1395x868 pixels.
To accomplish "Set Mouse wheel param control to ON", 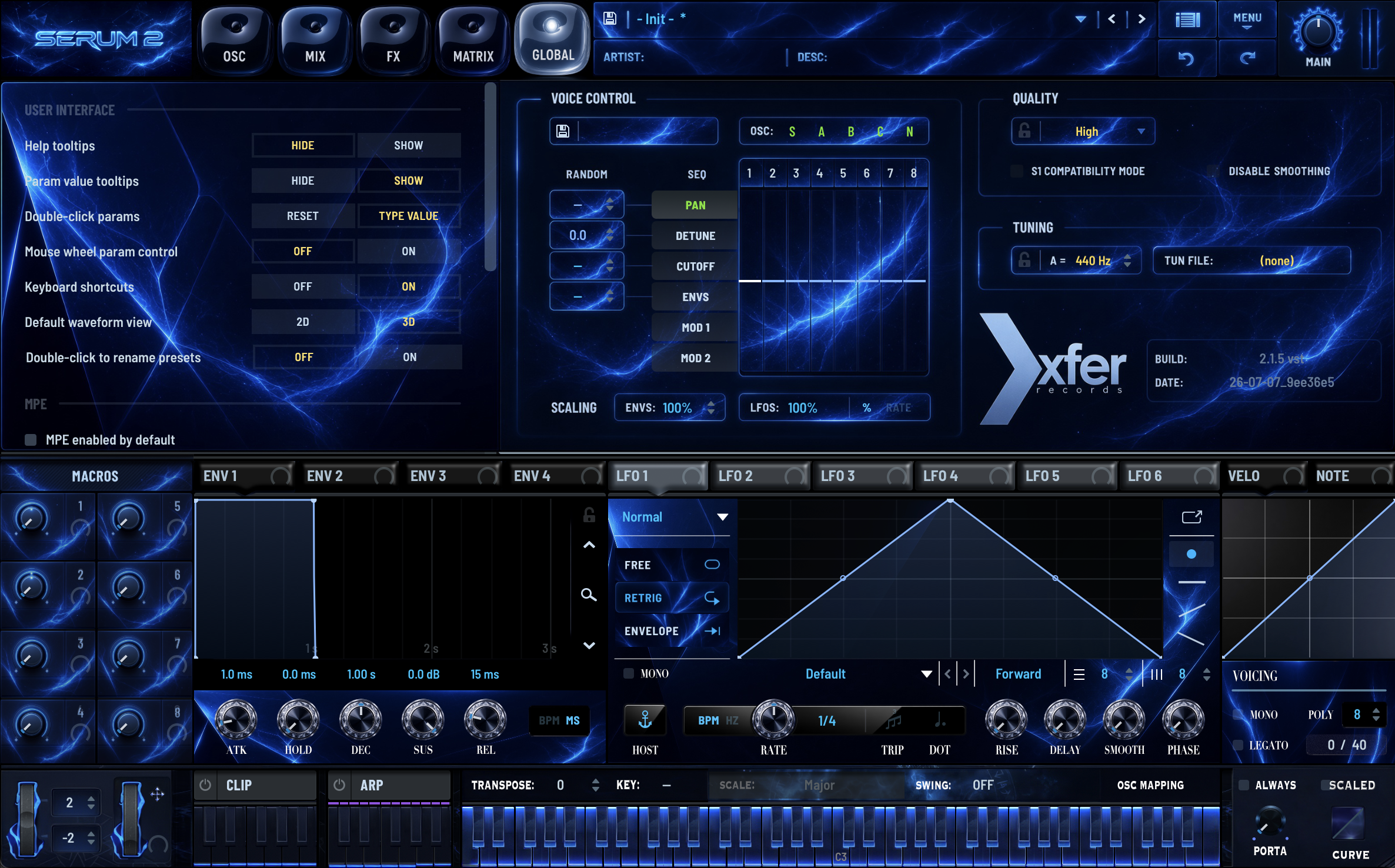I will tap(408, 251).
